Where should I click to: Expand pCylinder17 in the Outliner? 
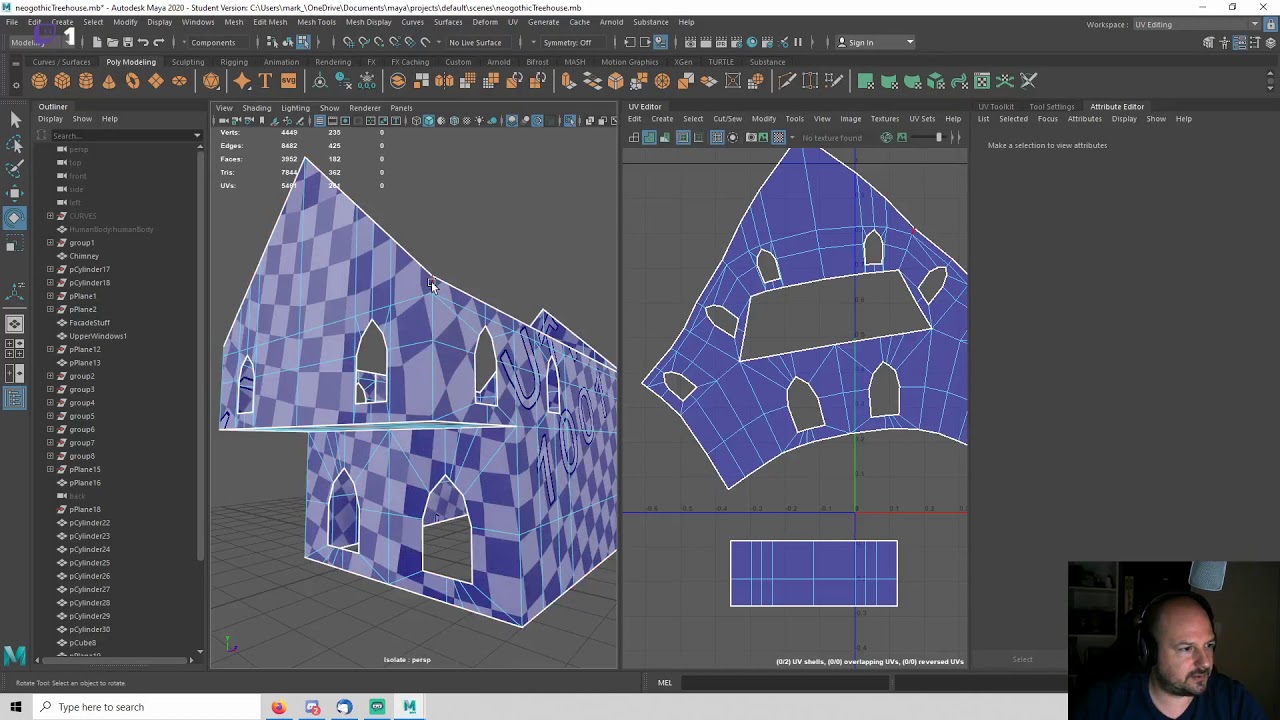pos(50,269)
